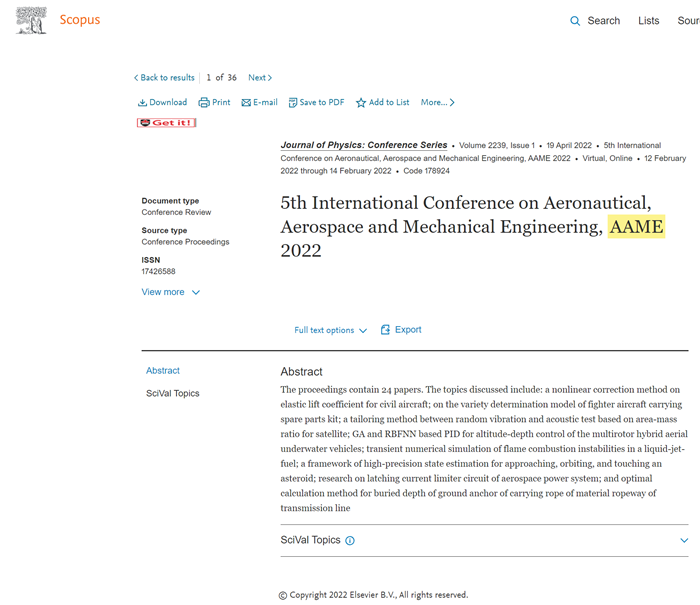Open the Lists menu item
Image resolution: width=700 pixels, height=605 pixels.
648,21
